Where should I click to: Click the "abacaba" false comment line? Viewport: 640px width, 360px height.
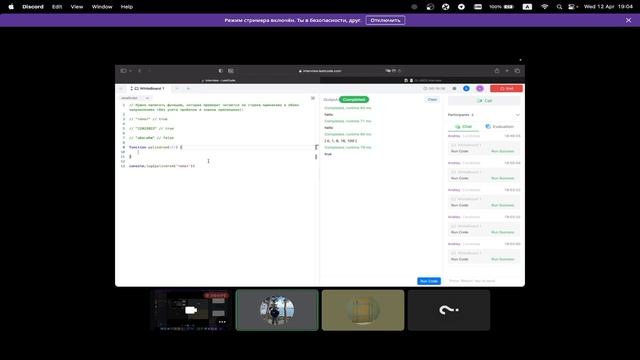tap(151, 138)
